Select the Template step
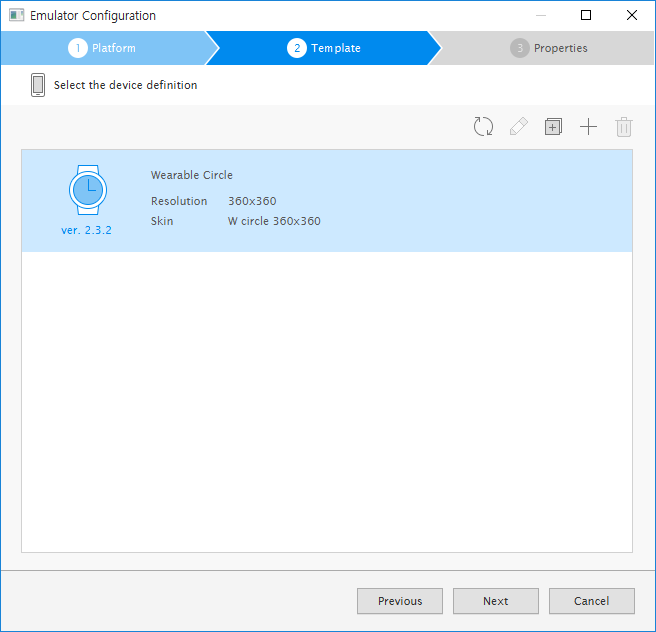The image size is (656, 632). [x=323, y=48]
